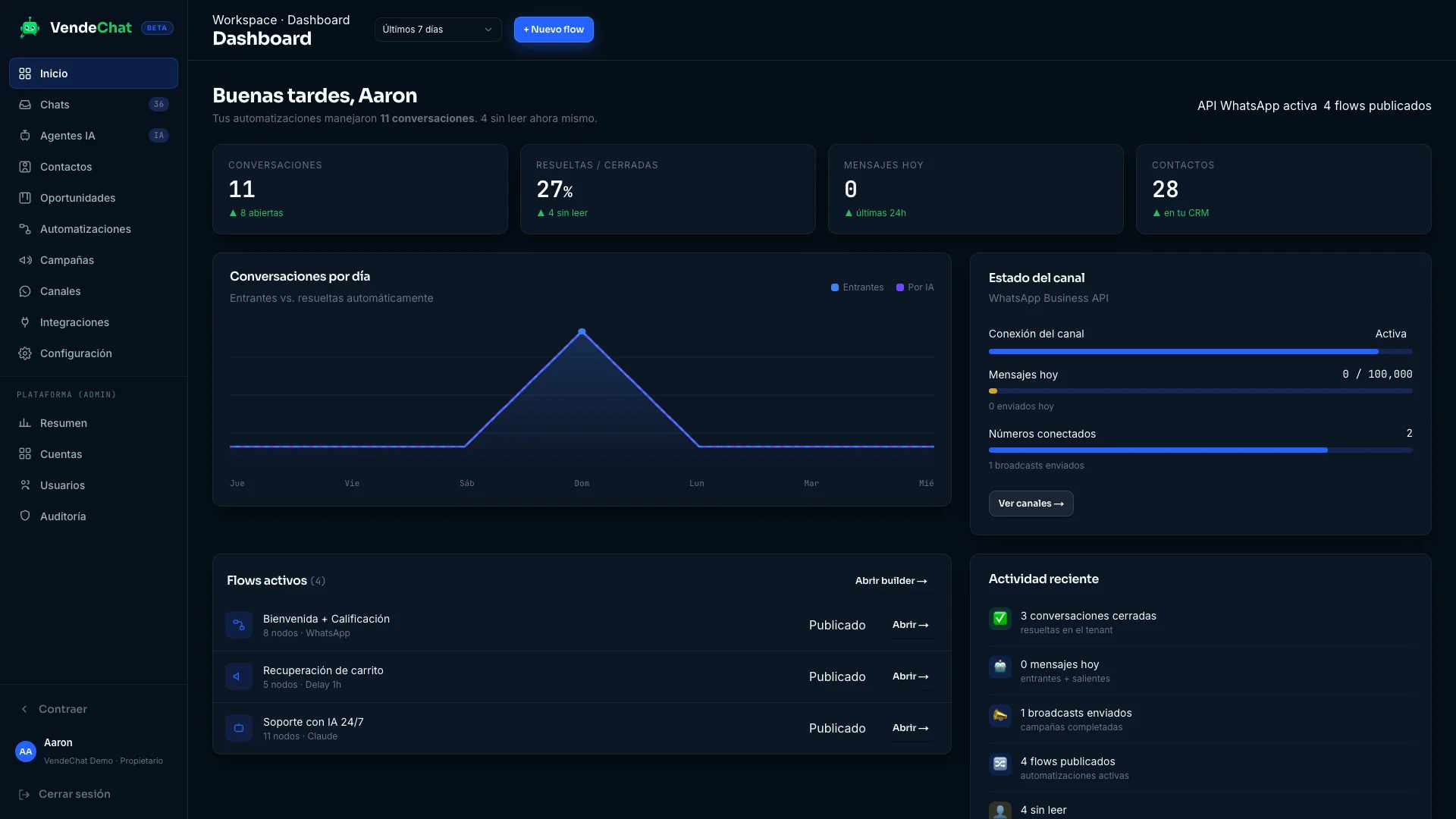The width and height of the screenshot is (1456, 819).
Task: Click the Ver canales button
Action: [x=1031, y=504]
